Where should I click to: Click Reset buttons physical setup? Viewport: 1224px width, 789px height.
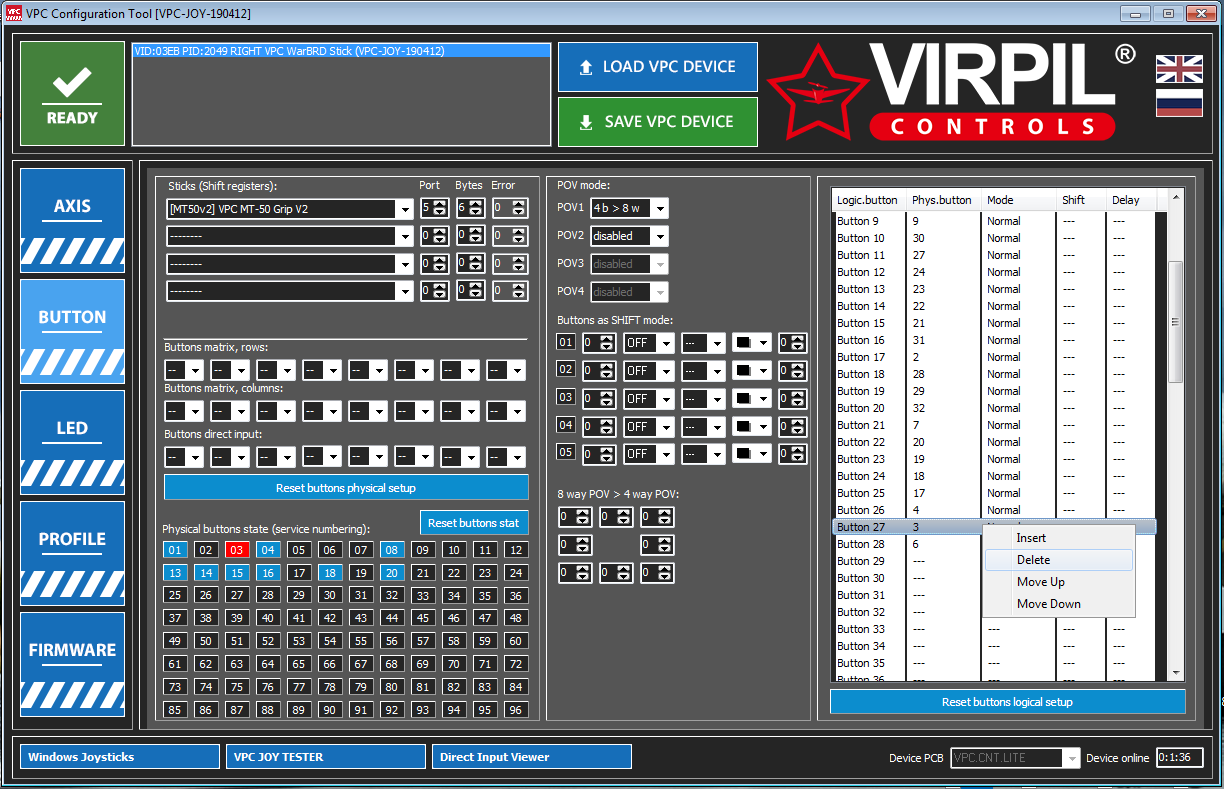[x=346, y=488]
